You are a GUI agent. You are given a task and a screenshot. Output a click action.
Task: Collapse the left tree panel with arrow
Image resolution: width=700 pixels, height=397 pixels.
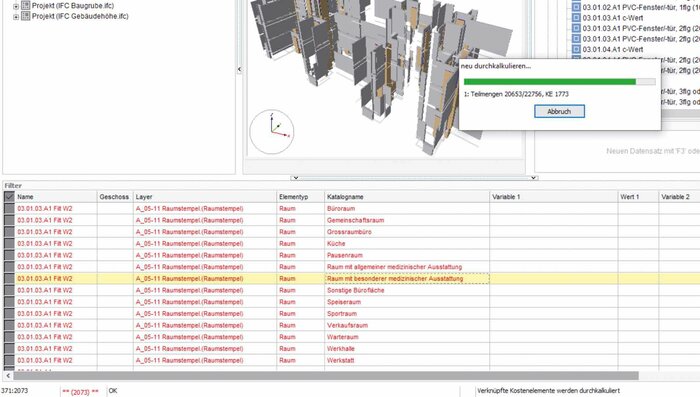coord(239,69)
